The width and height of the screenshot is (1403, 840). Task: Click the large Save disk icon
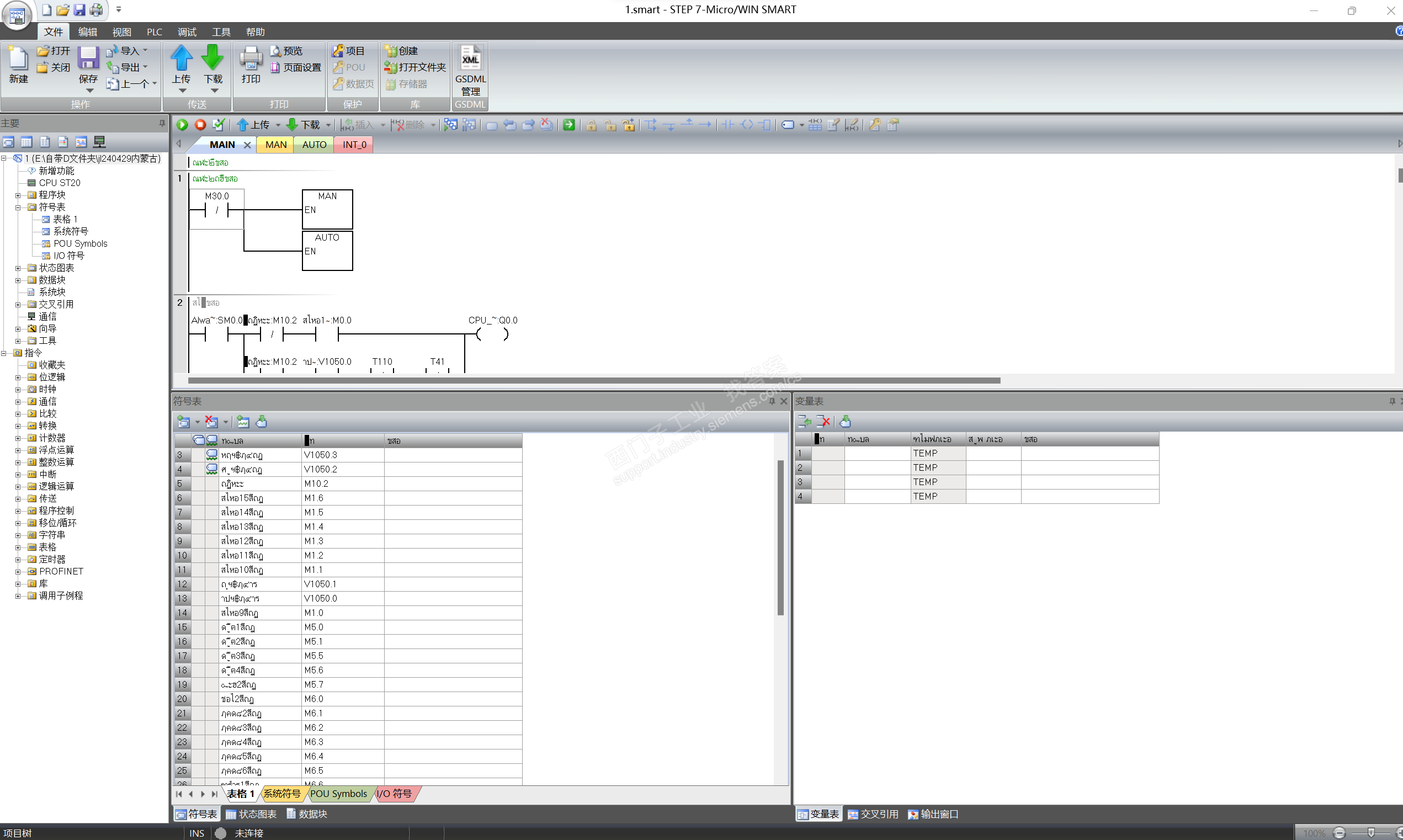coord(88,59)
